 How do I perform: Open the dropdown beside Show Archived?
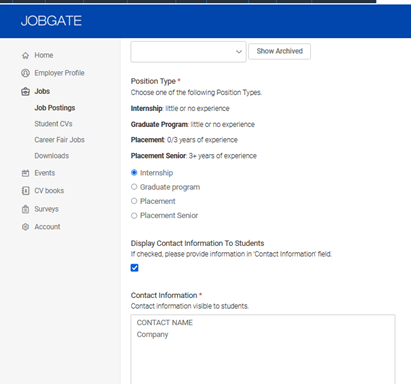tap(188, 52)
